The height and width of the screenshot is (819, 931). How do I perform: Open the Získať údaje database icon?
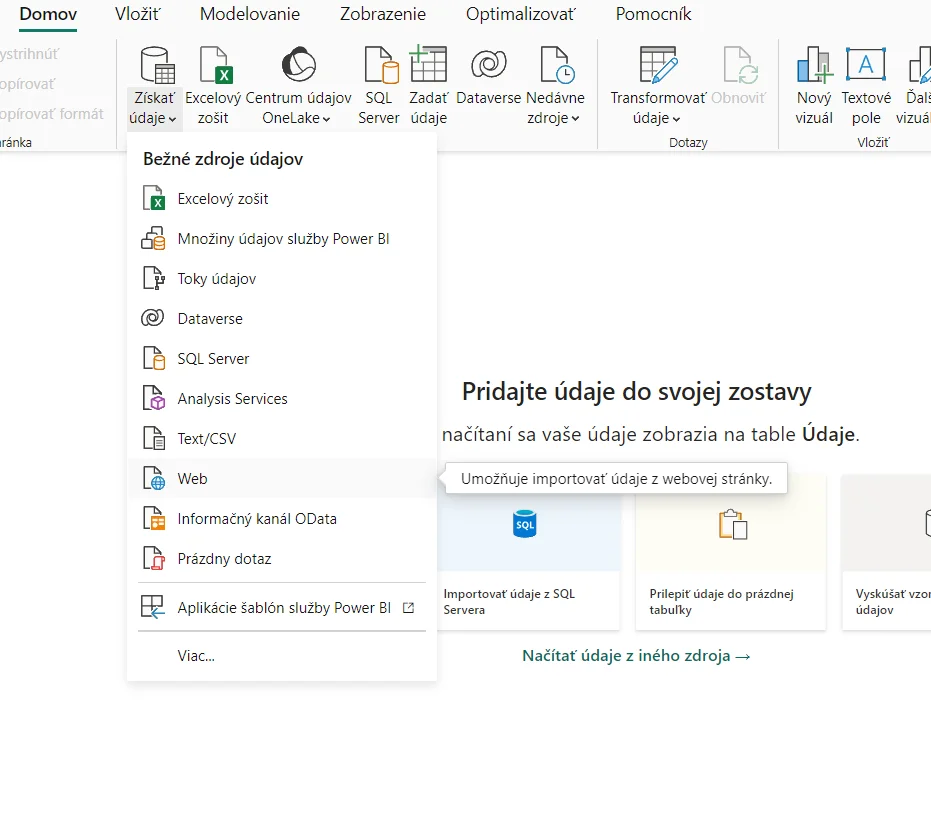(157, 65)
